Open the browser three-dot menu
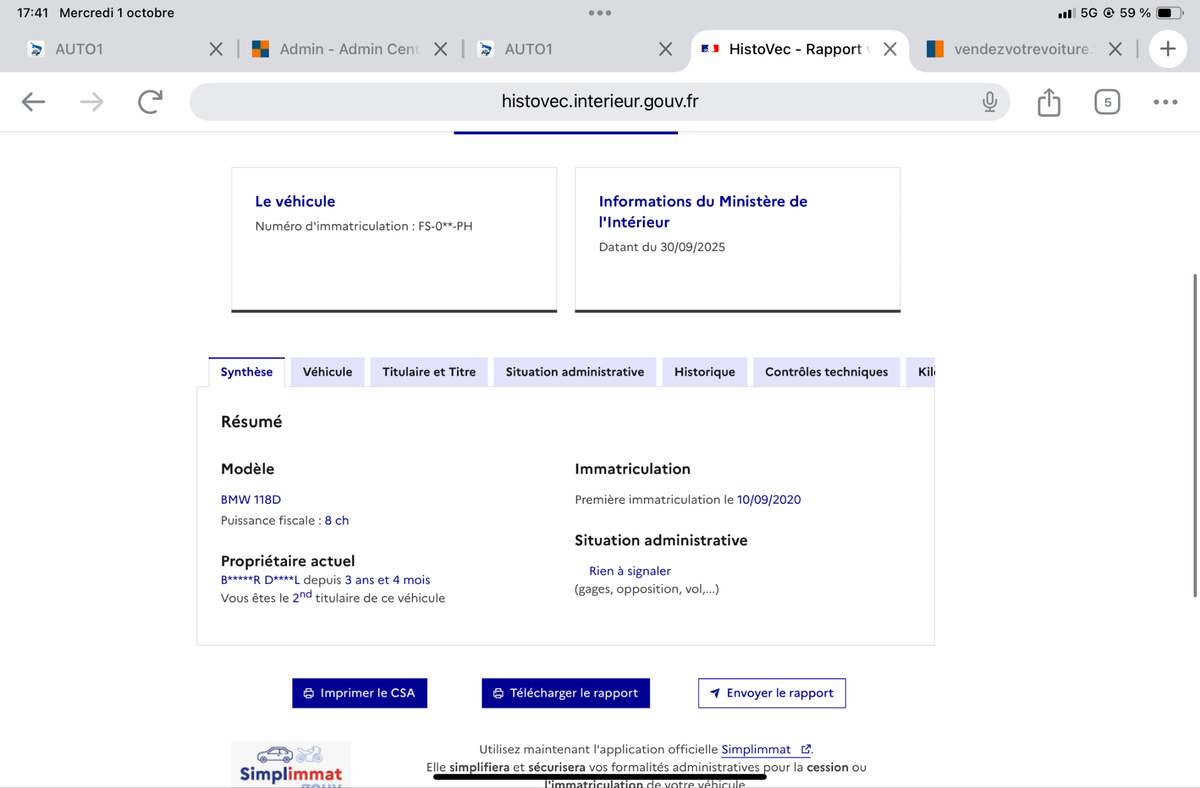 coord(1165,102)
